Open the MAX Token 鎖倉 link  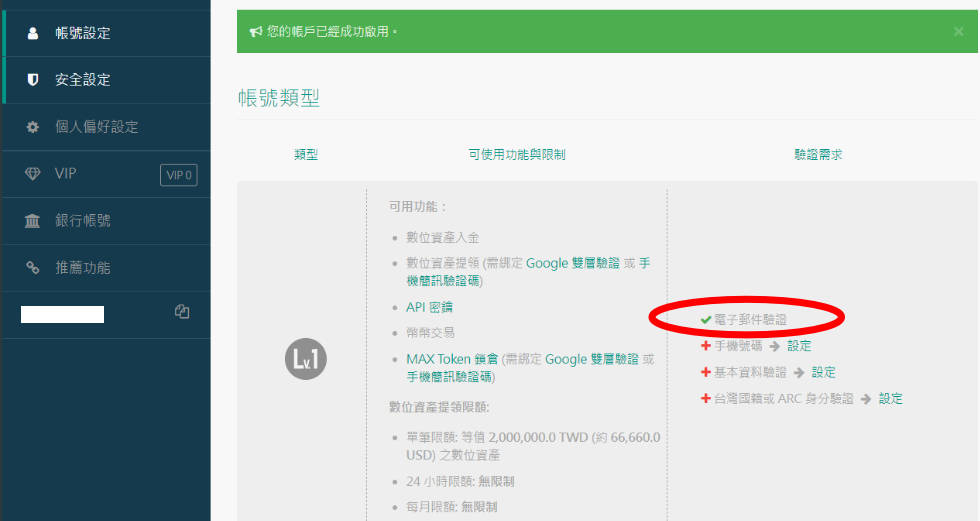452,359
